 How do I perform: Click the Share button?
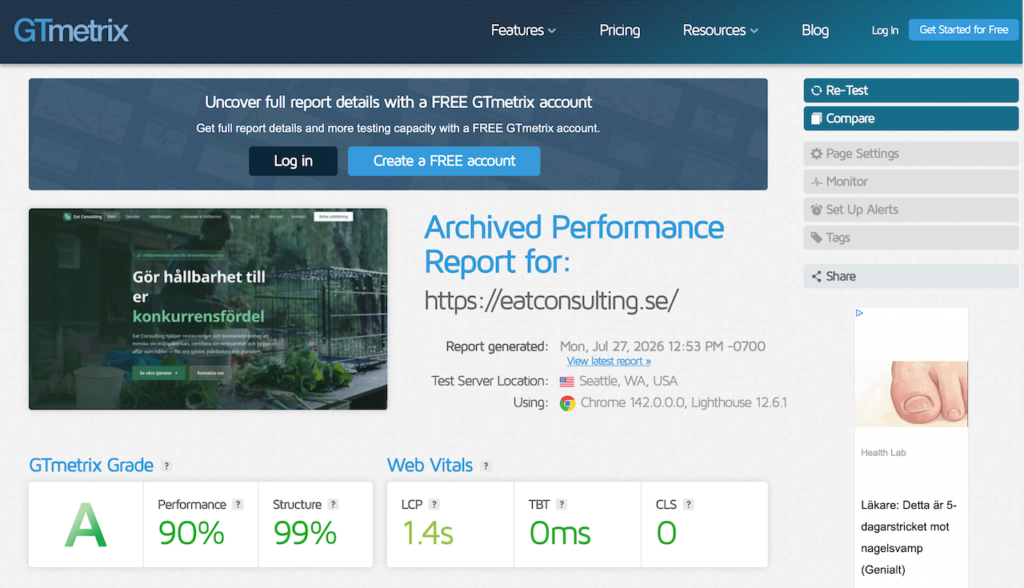coord(911,276)
